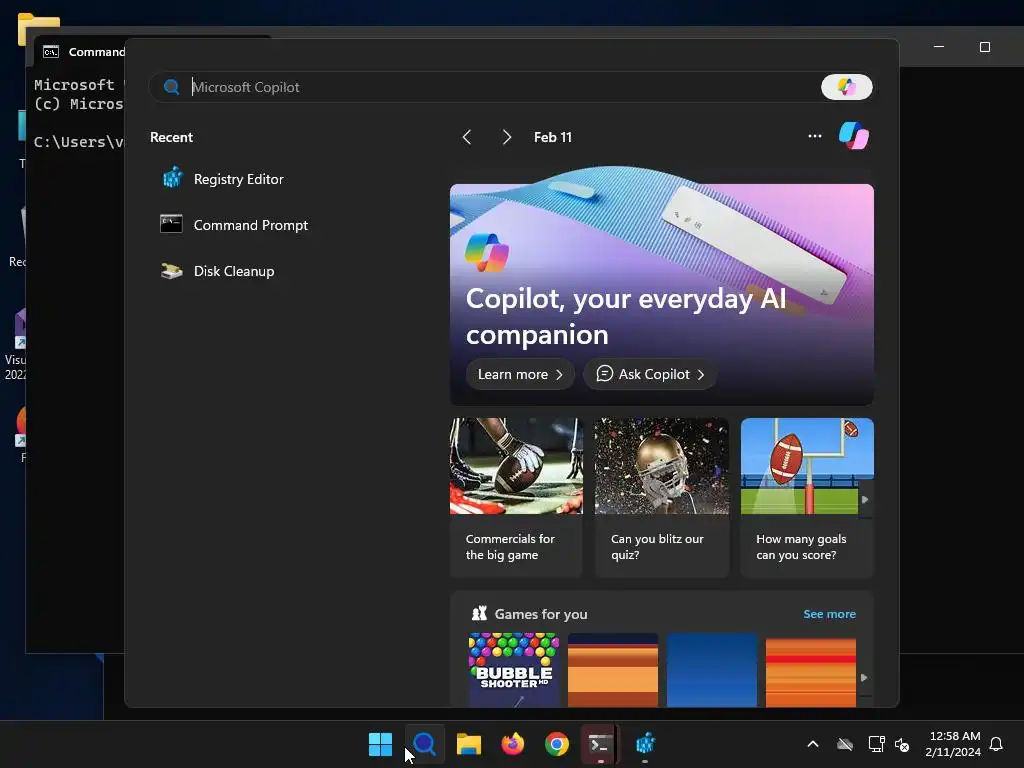Open Registry Editor from Recent list
This screenshot has width=1024, height=768.
coord(222,179)
